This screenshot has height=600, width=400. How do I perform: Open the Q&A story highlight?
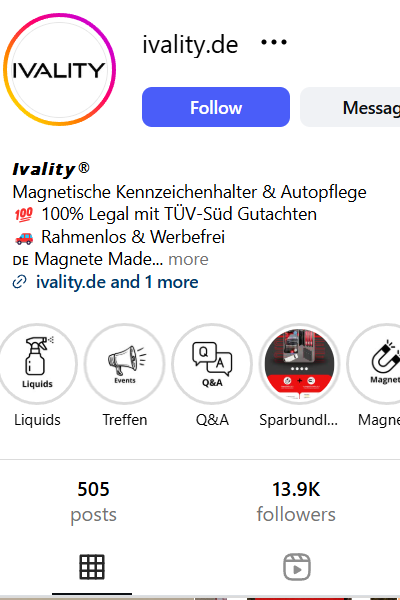coord(212,364)
